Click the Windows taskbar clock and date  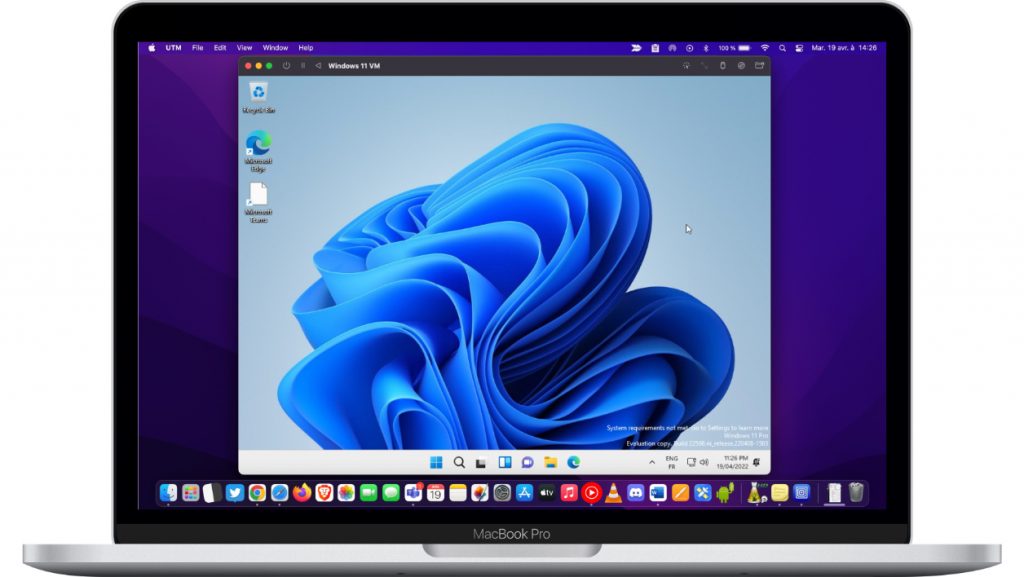click(732, 462)
